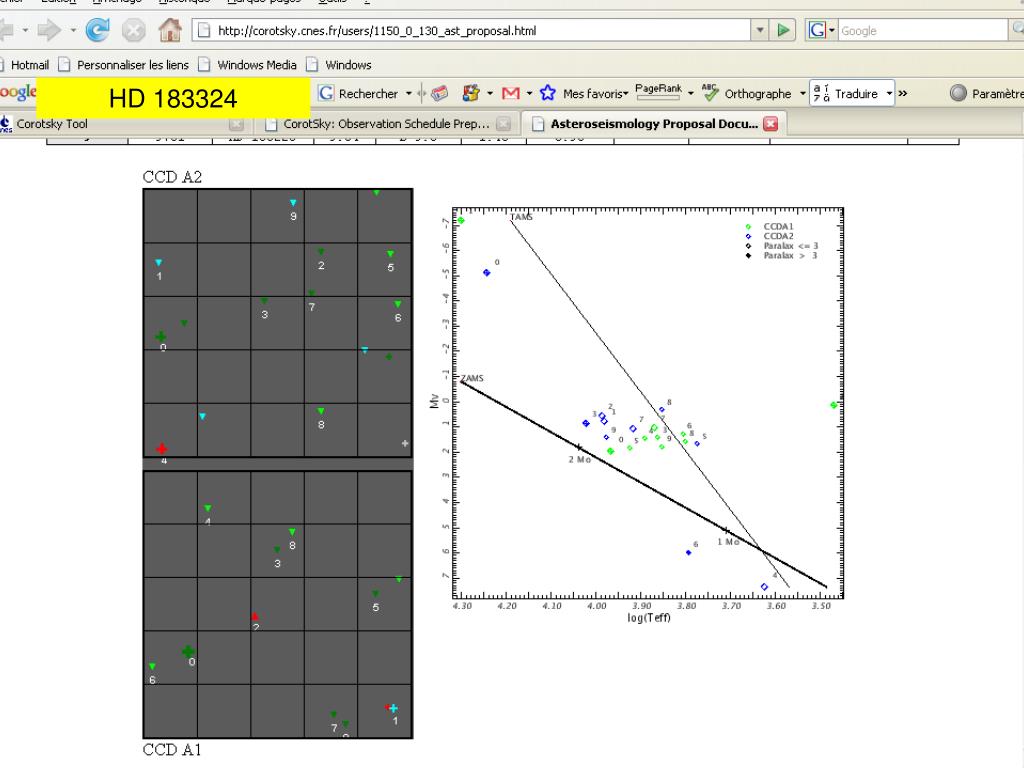Click the Google News toolbar icon

coord(440,93)
